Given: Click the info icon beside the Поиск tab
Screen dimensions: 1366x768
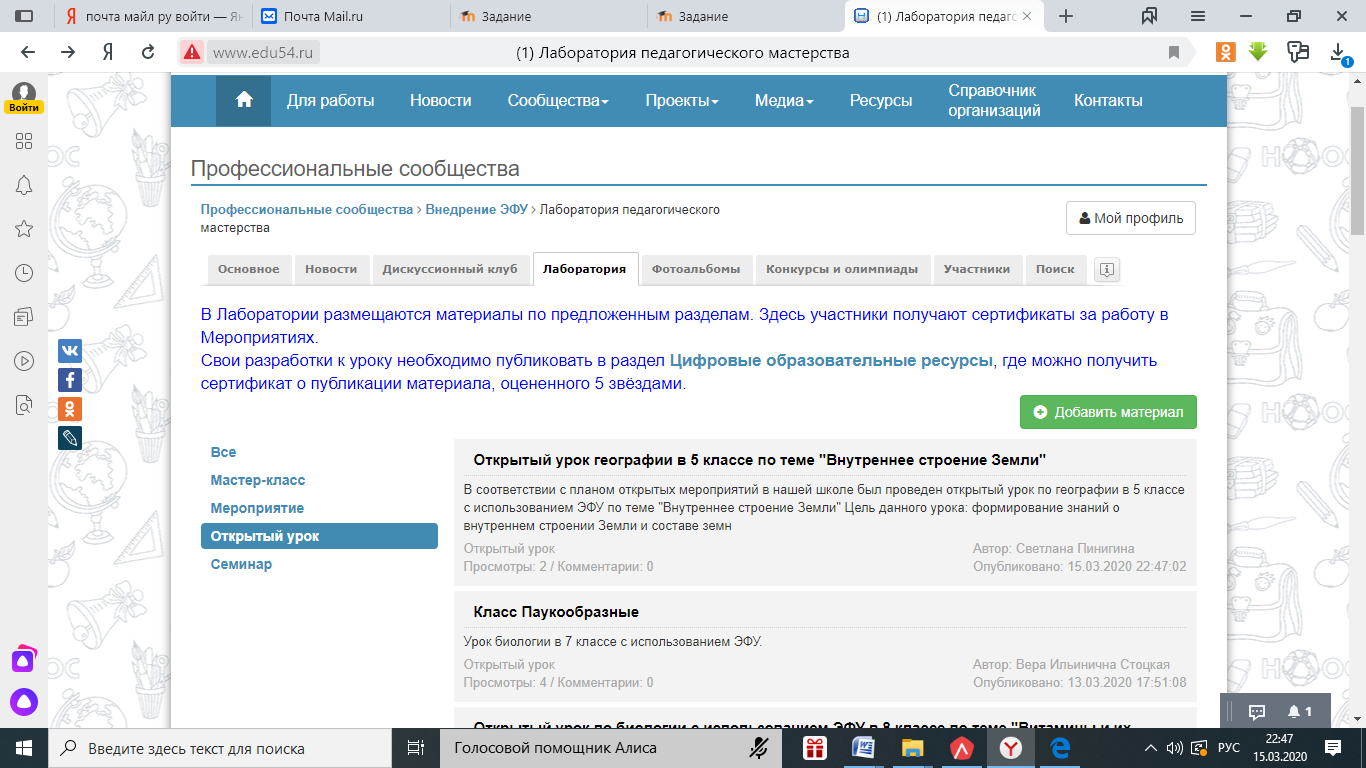Looking at the screenshot, I should tap(1107, 269).
